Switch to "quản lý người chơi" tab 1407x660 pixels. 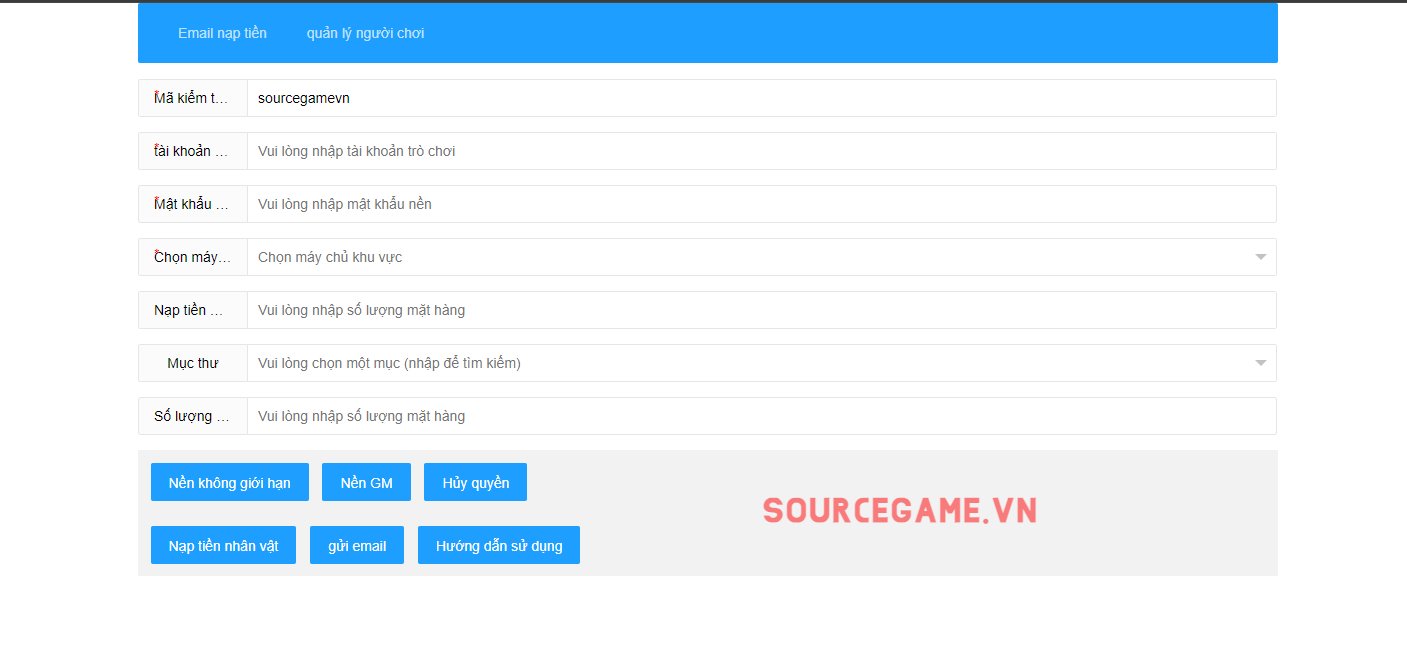[x=365, y=33]
